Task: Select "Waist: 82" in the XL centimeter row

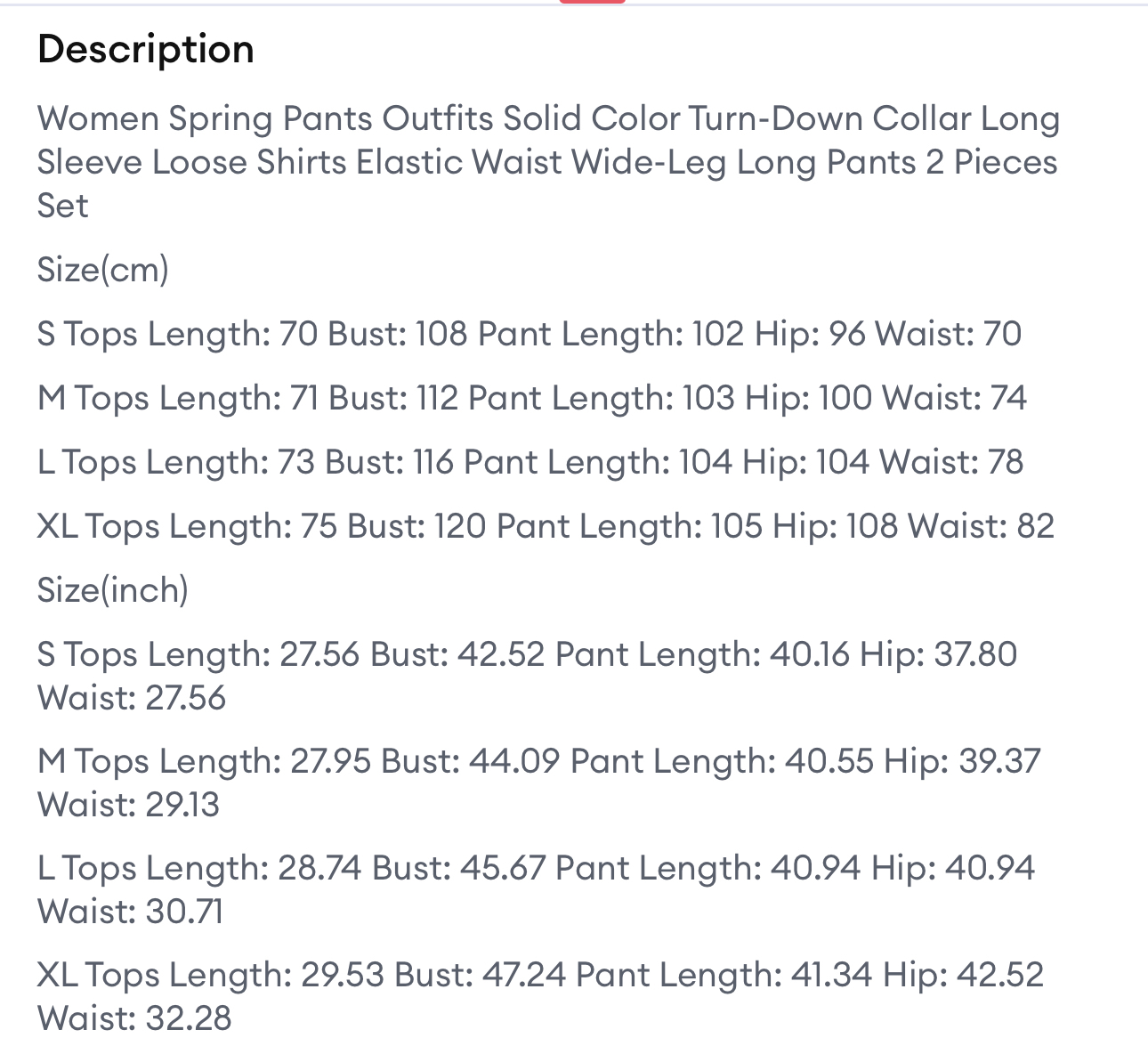Action: tap(981, 526)
